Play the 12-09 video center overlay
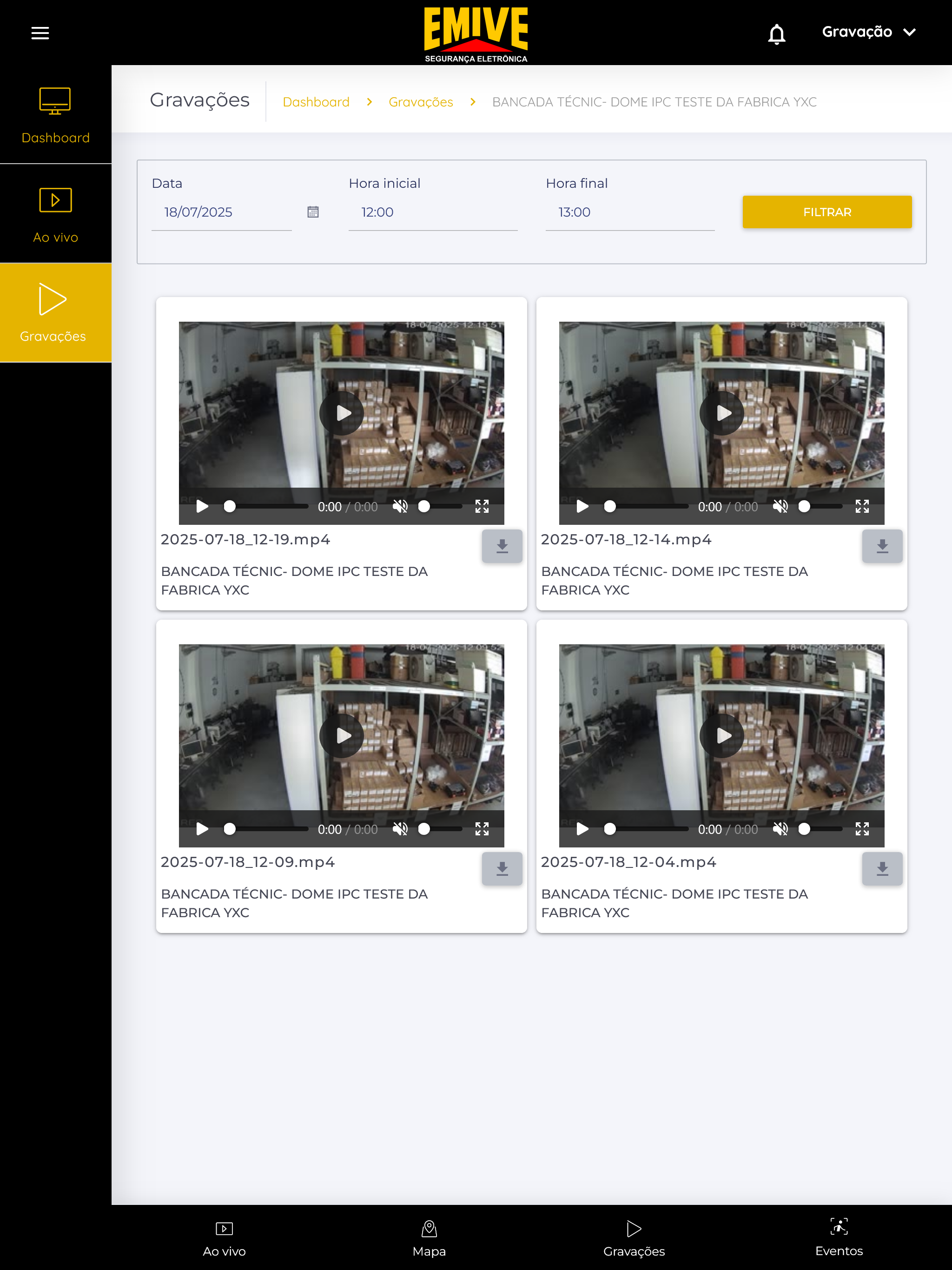The image size is (952, 1270). pos(342,735)
